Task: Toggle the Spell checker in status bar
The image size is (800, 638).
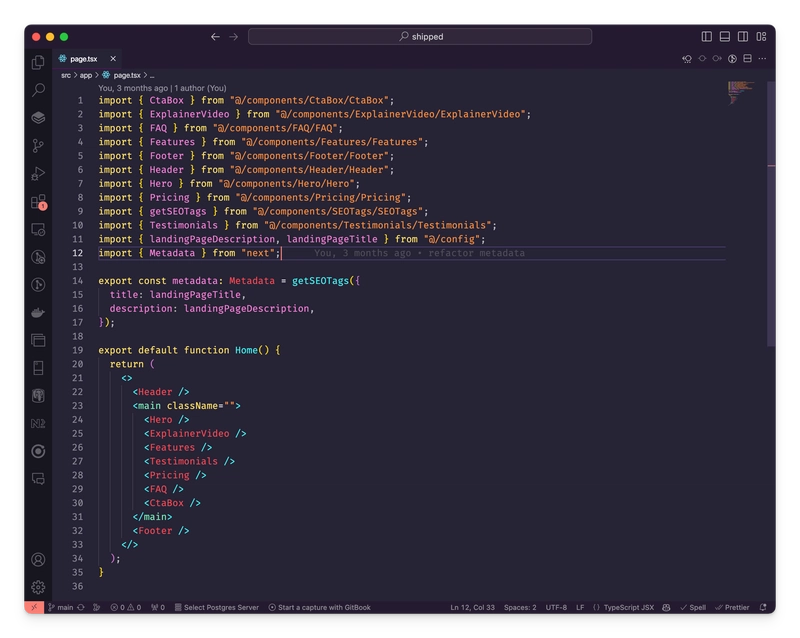Action: click(x=693, y=607)
